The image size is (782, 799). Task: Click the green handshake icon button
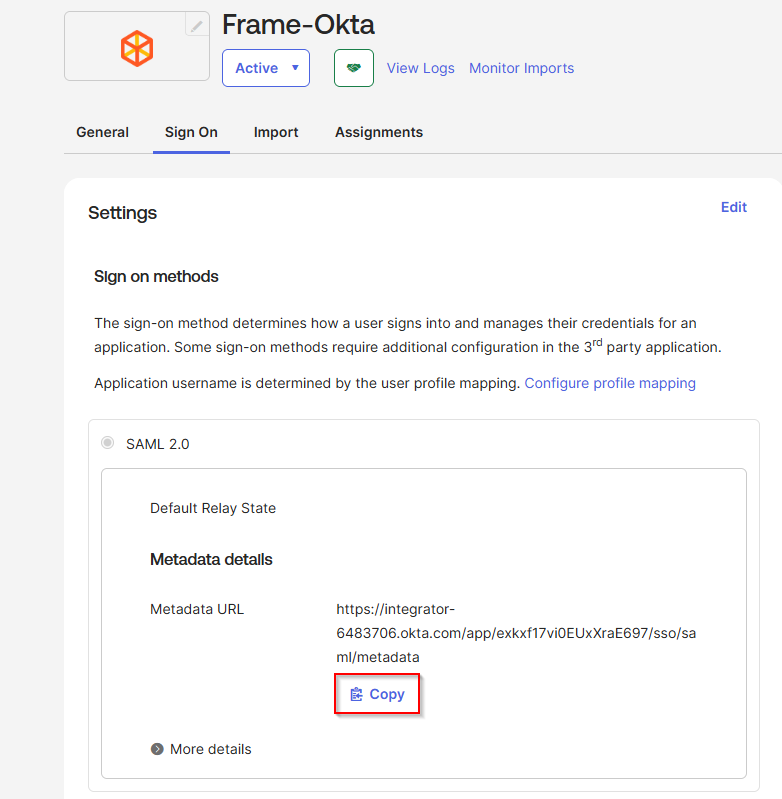pyautogui.click(x=354, y=68)
